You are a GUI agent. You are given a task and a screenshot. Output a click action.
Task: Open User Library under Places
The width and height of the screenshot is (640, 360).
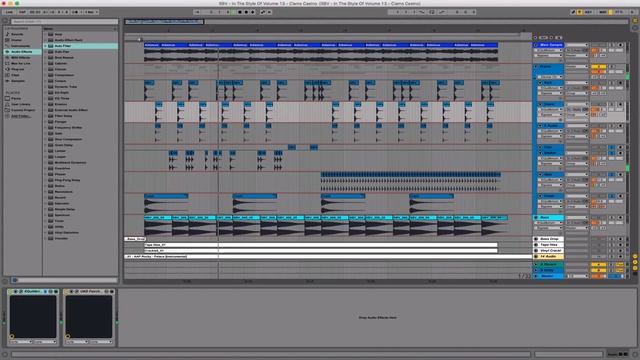click(x=22, y=104)
